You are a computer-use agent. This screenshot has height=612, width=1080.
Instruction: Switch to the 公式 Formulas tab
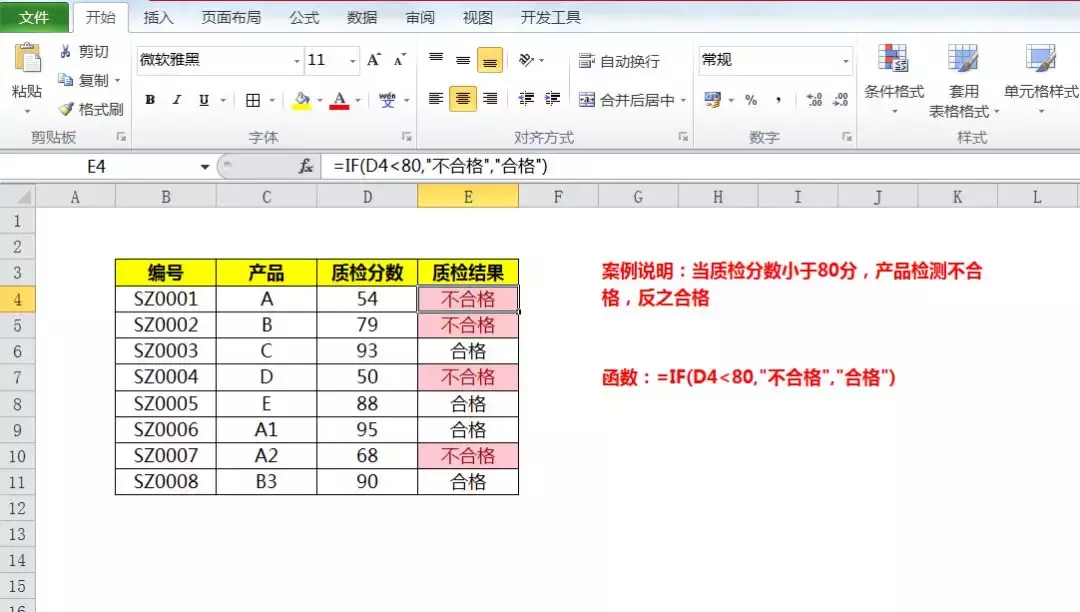[x=304, y=17]
